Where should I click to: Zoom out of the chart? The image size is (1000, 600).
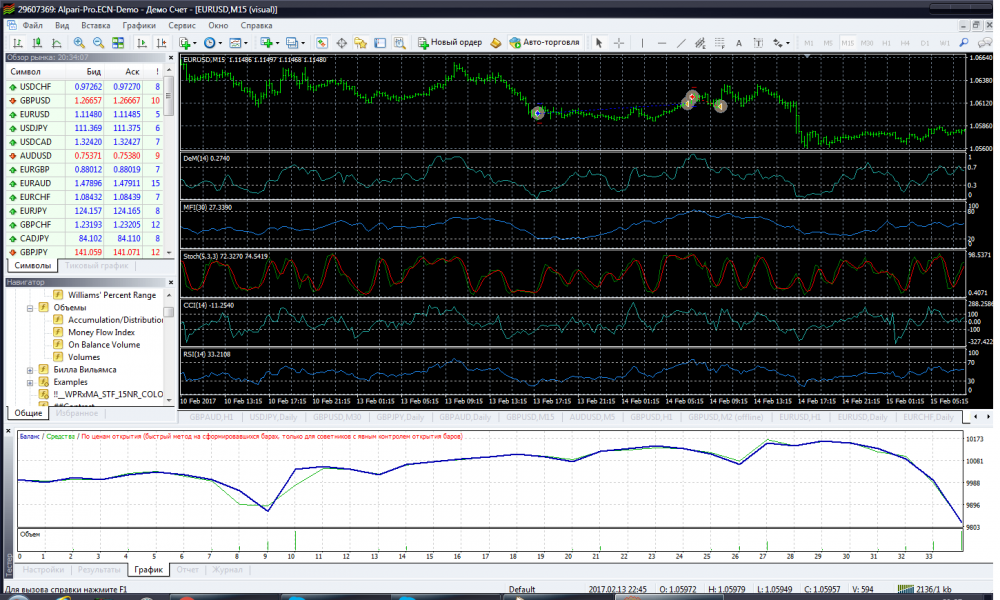coord(98,43)
